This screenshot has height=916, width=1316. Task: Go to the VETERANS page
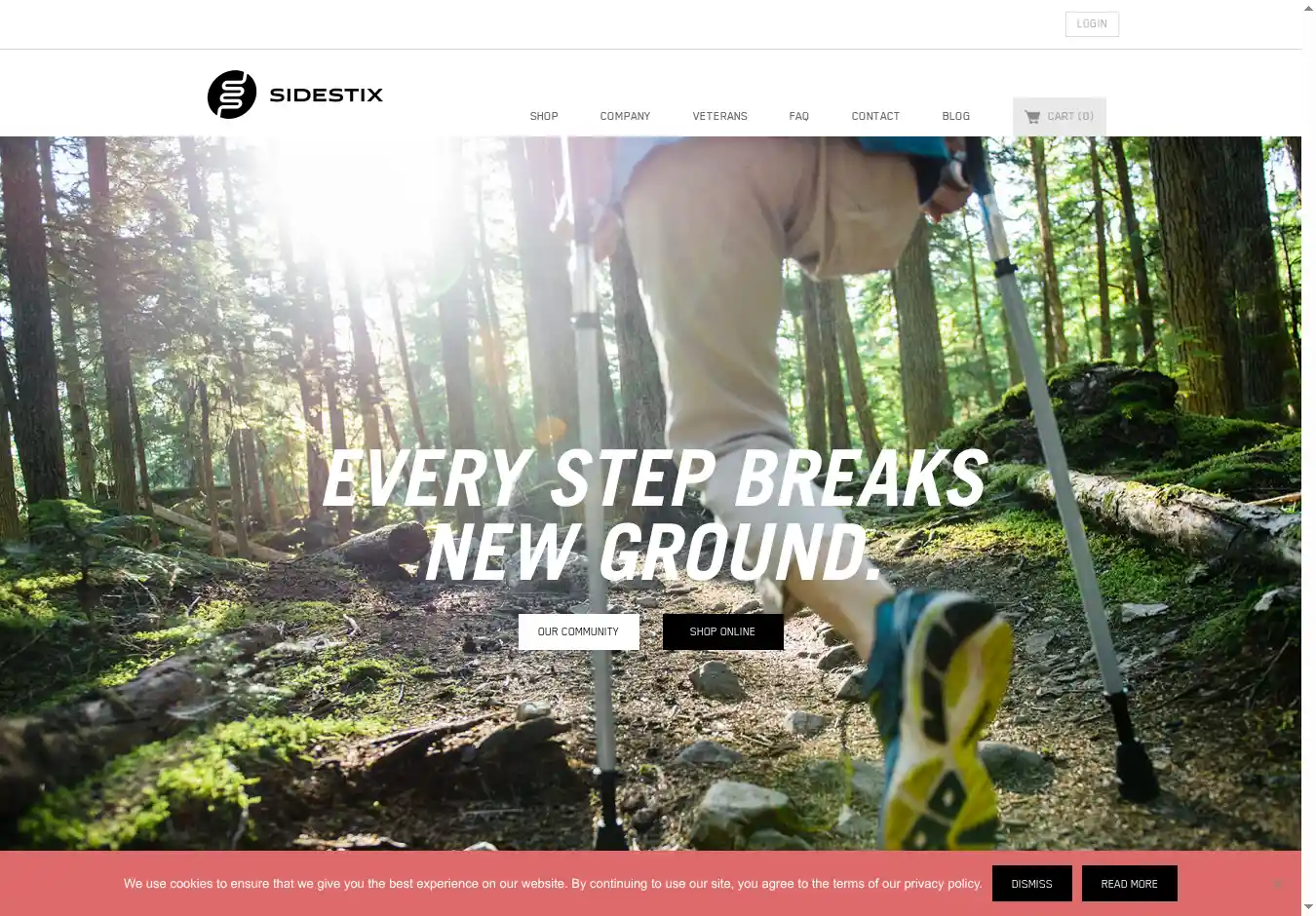click(720, 116)
